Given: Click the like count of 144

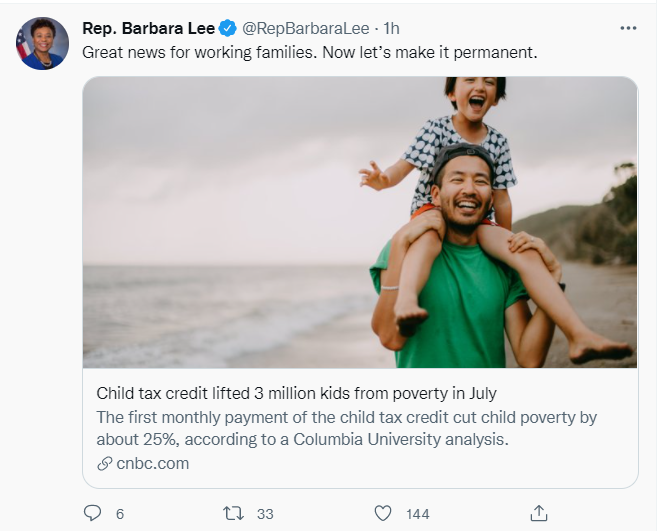Looking at the screenshot, I should tap(417, 514).
